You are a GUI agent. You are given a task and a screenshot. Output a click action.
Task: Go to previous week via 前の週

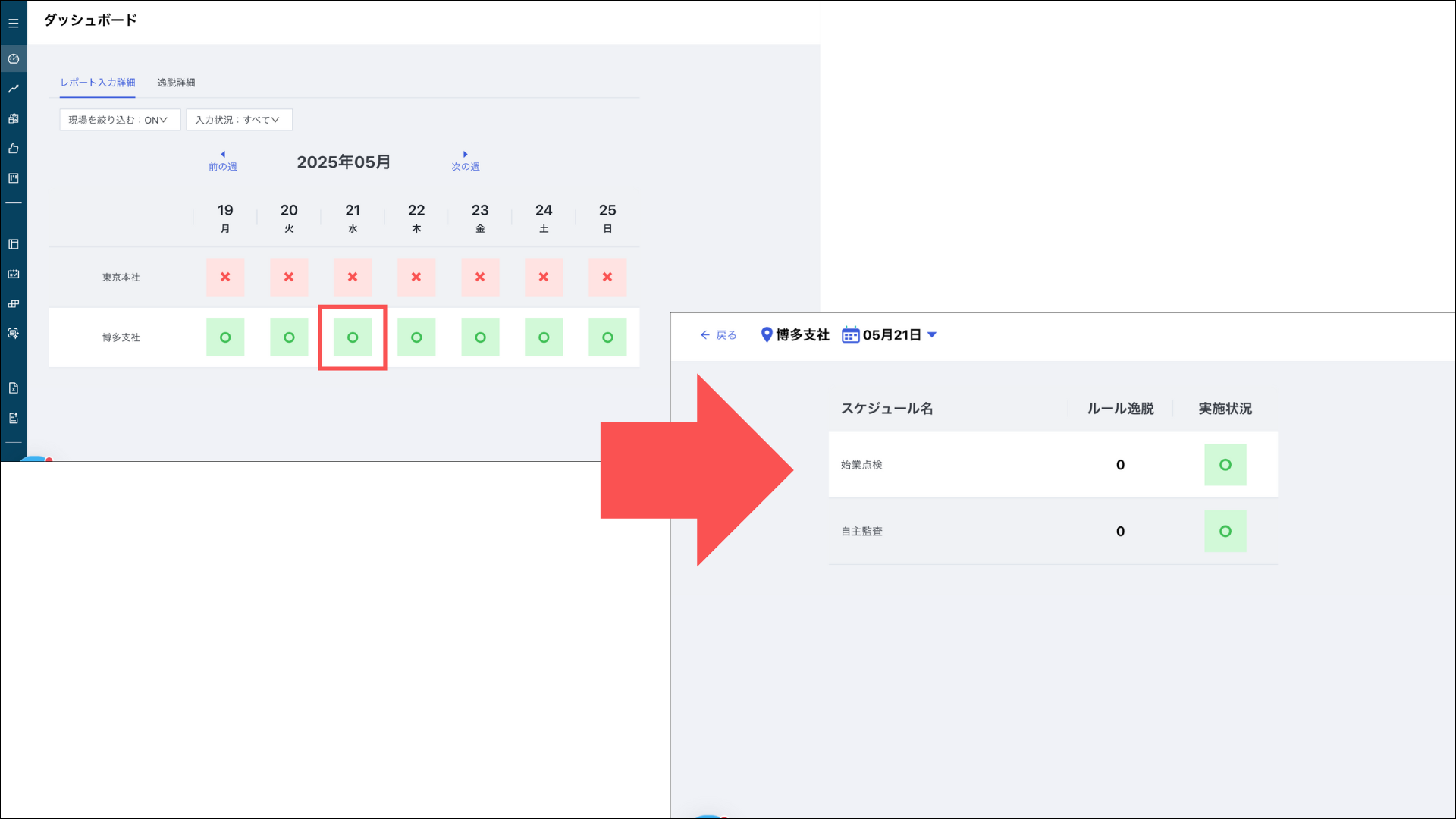click(x=223, y=162)
